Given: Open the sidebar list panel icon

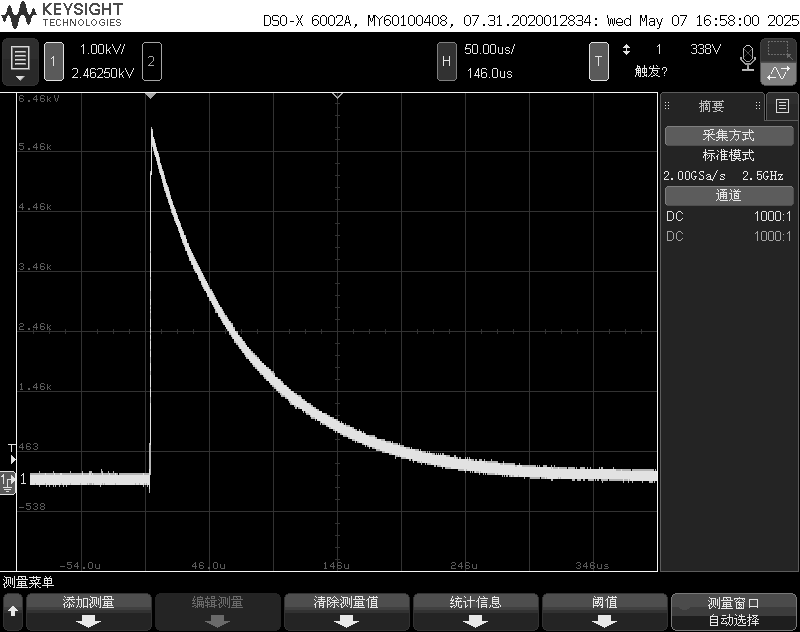Looking at the screenshot, I should pyautogui.click(x=782, y=106).
